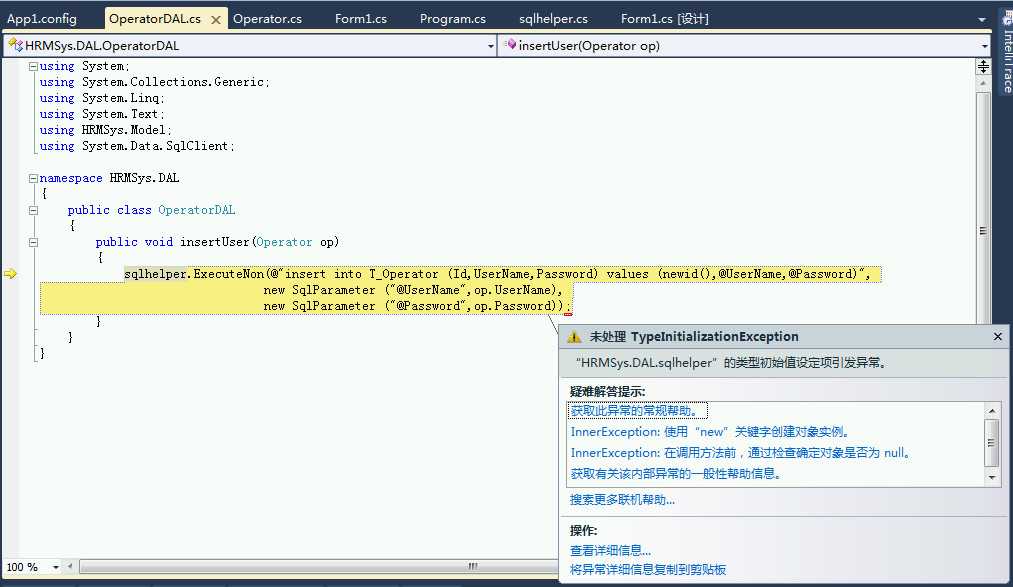Open the sqlhelper.cs tab
The image size is (1013, 587).
tap(554, 19)
